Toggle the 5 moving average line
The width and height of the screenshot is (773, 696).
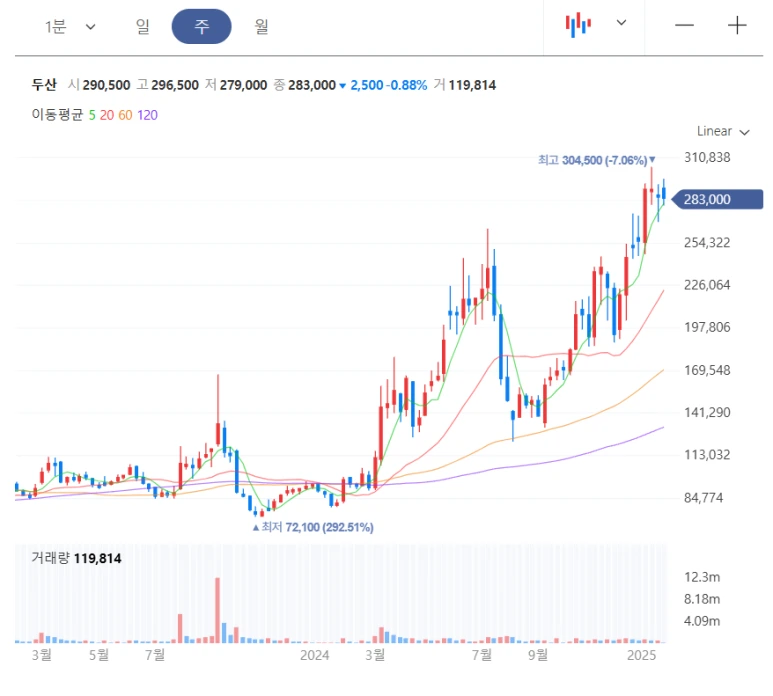[92, 115]
